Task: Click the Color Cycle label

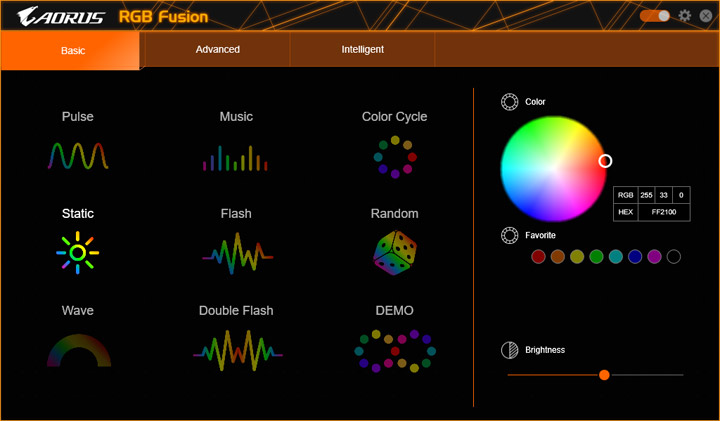Action: (x=394, y=117)
